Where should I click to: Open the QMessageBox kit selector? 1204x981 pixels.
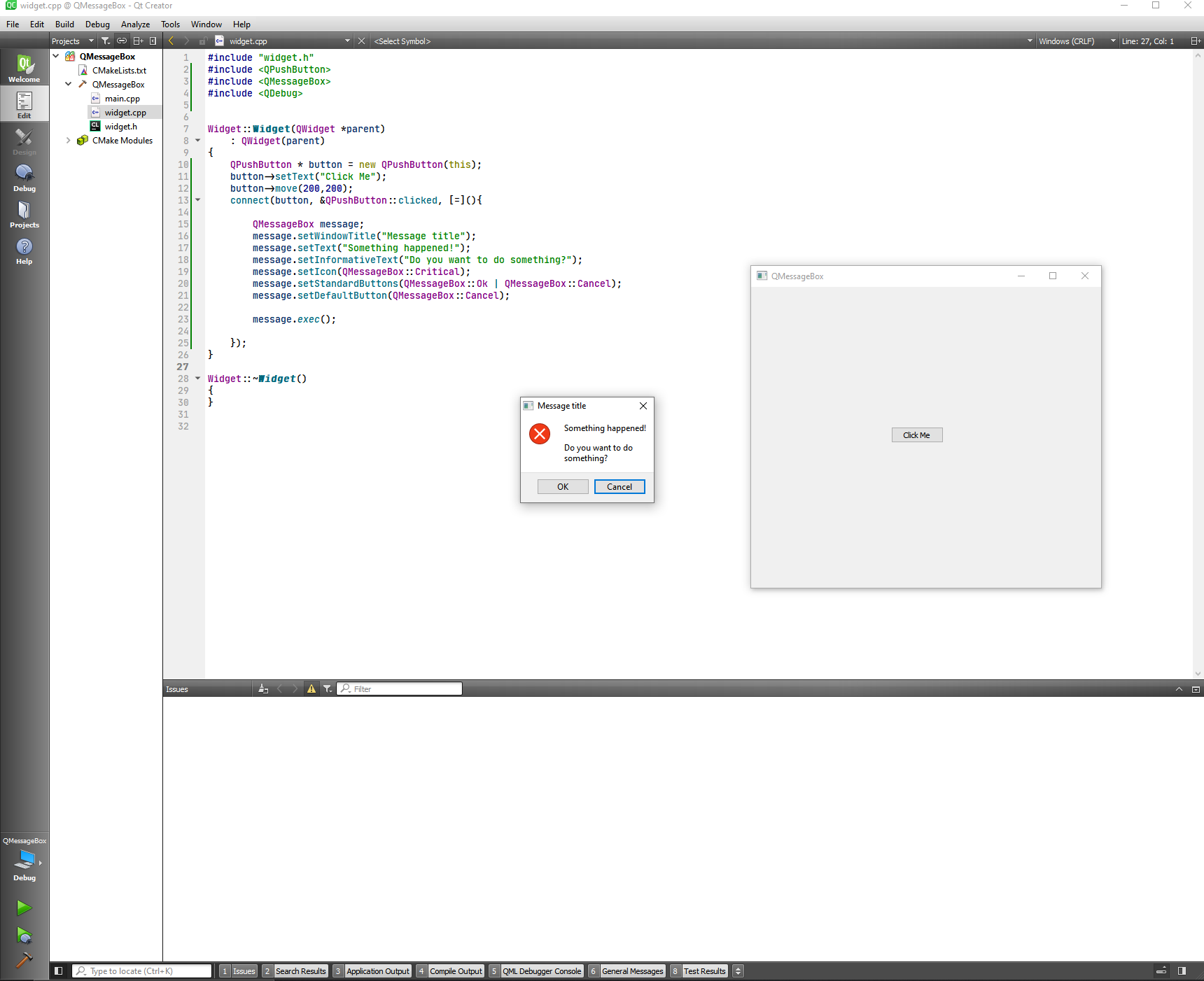point(24,859)
